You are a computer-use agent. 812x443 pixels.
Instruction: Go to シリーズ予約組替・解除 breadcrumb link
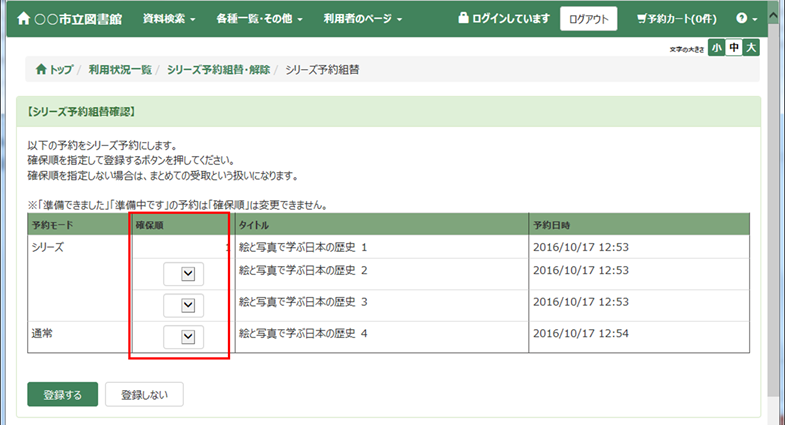tap(218, 70)
